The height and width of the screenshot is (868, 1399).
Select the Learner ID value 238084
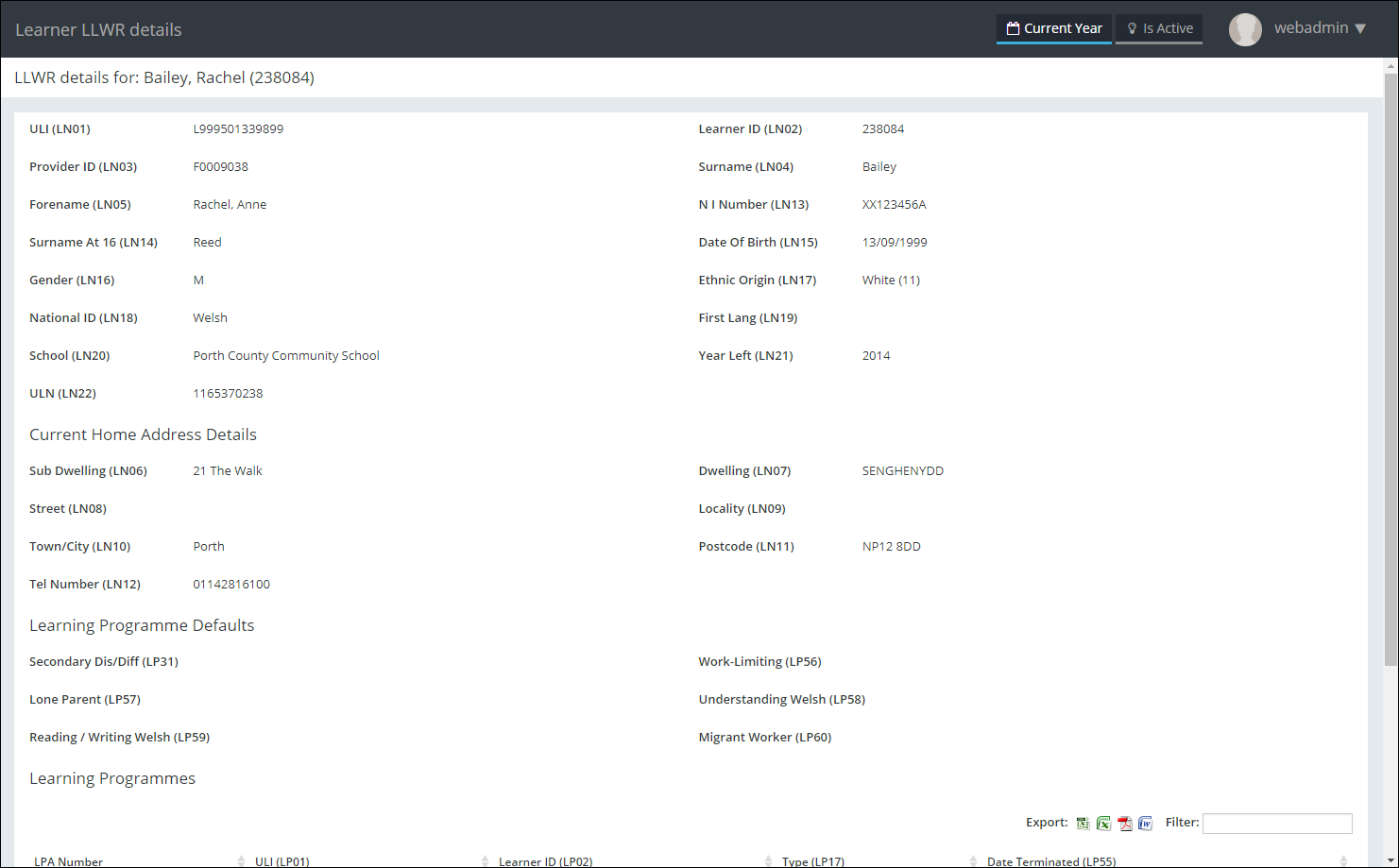[x=883, y=129]
